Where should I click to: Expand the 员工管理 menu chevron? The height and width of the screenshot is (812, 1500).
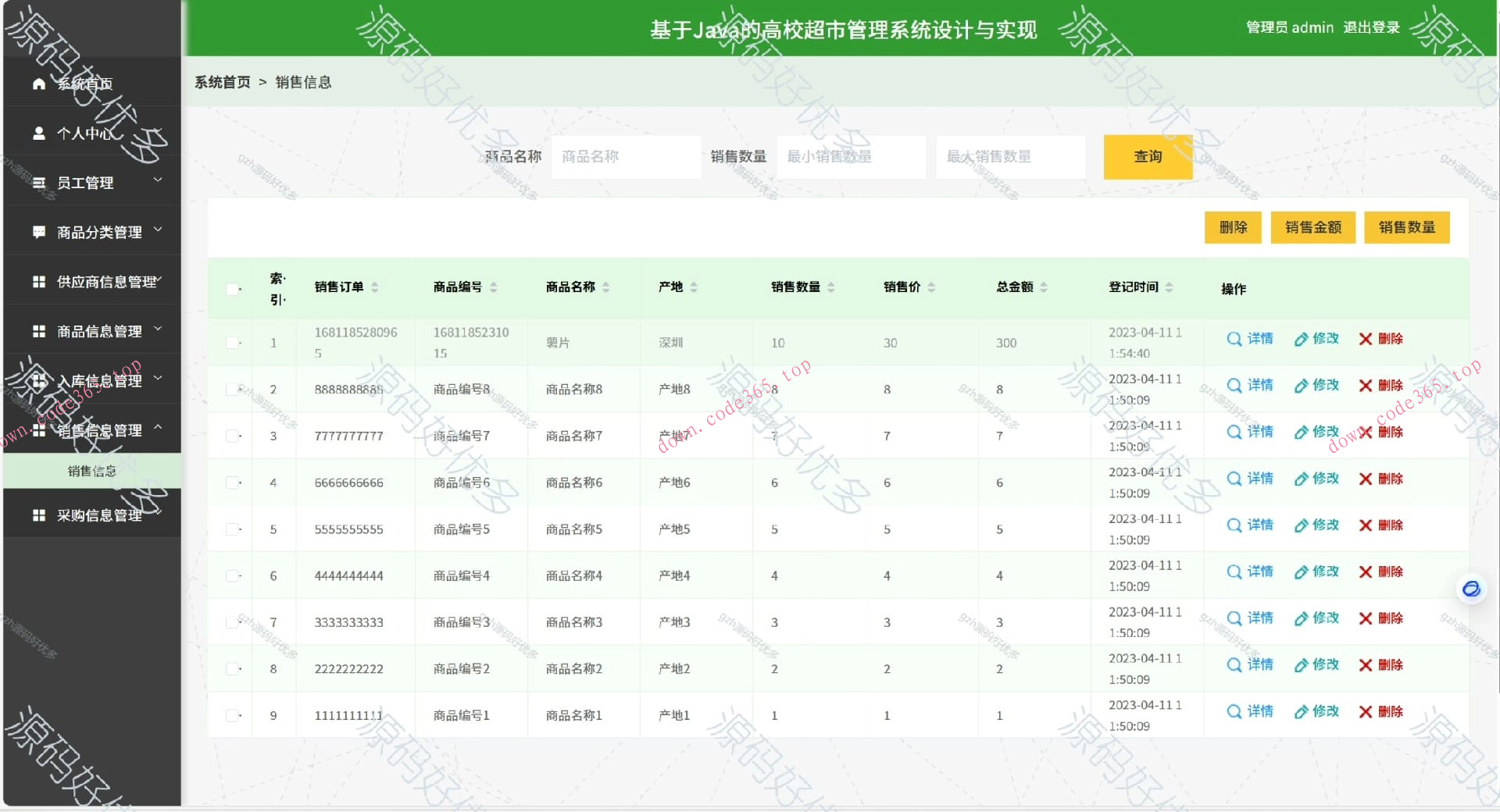coord(158,180)
